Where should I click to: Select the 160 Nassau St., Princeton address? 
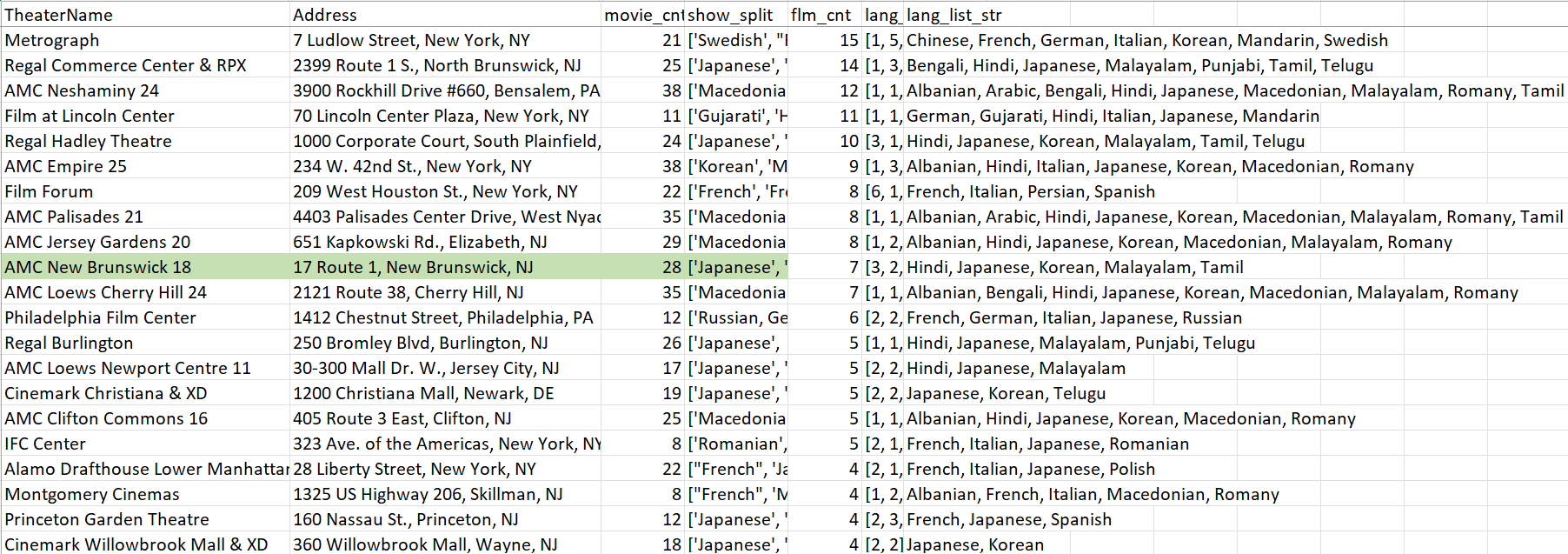(x=405, y=519)
